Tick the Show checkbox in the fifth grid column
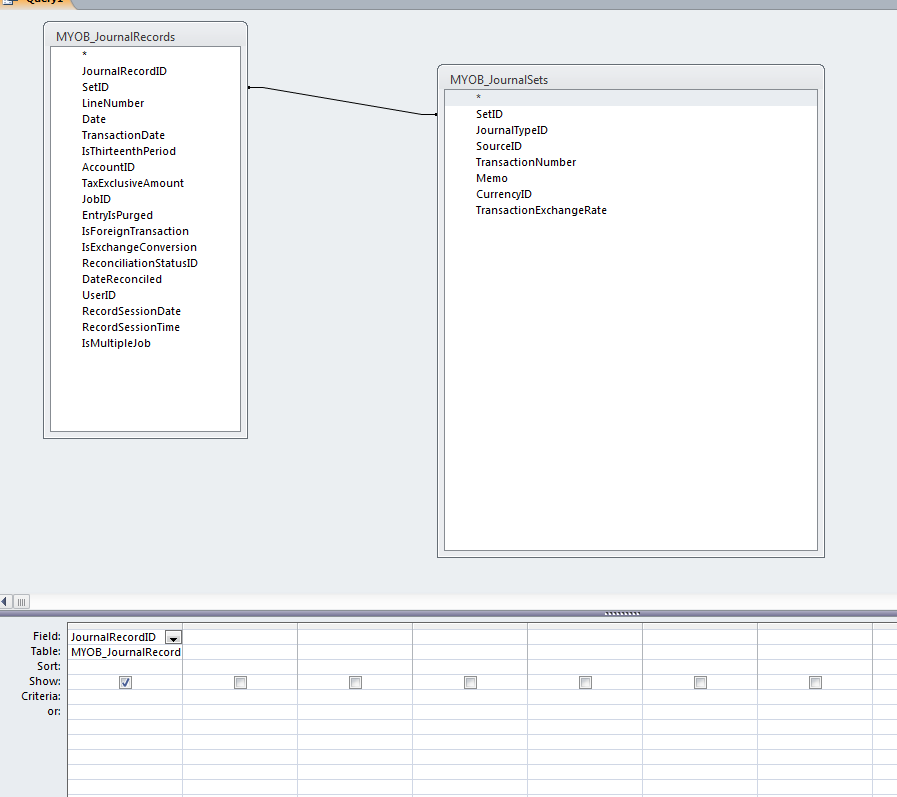 click(x=585, y=683)
